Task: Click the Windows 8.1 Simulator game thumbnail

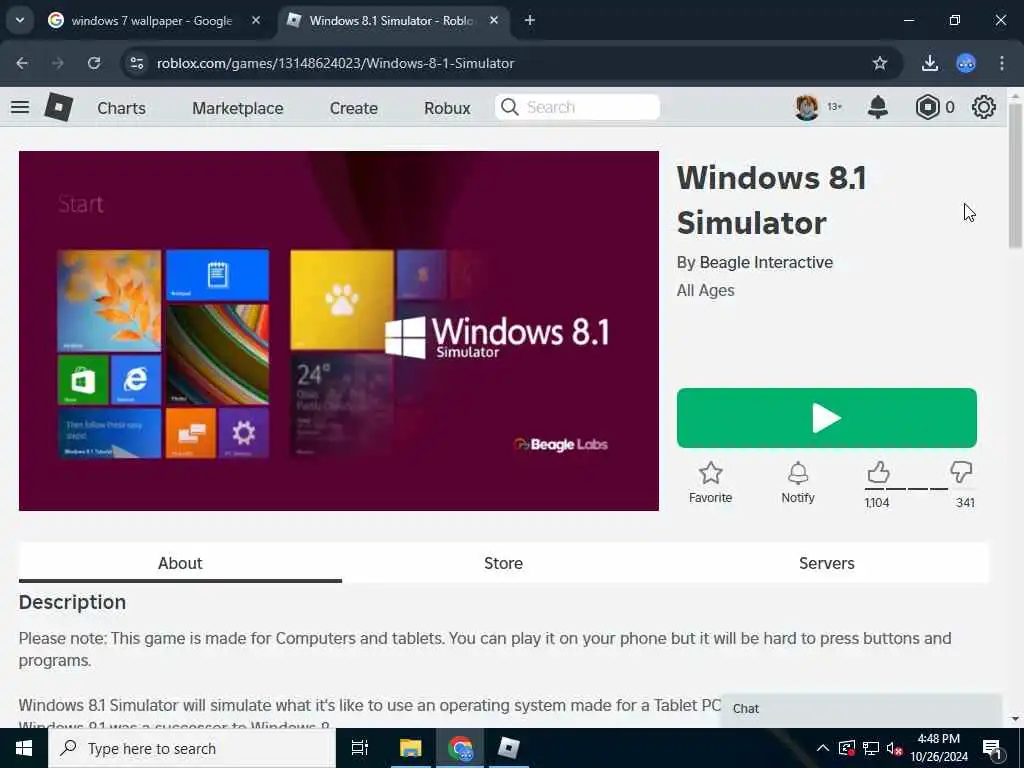Action: coord(339,331)
